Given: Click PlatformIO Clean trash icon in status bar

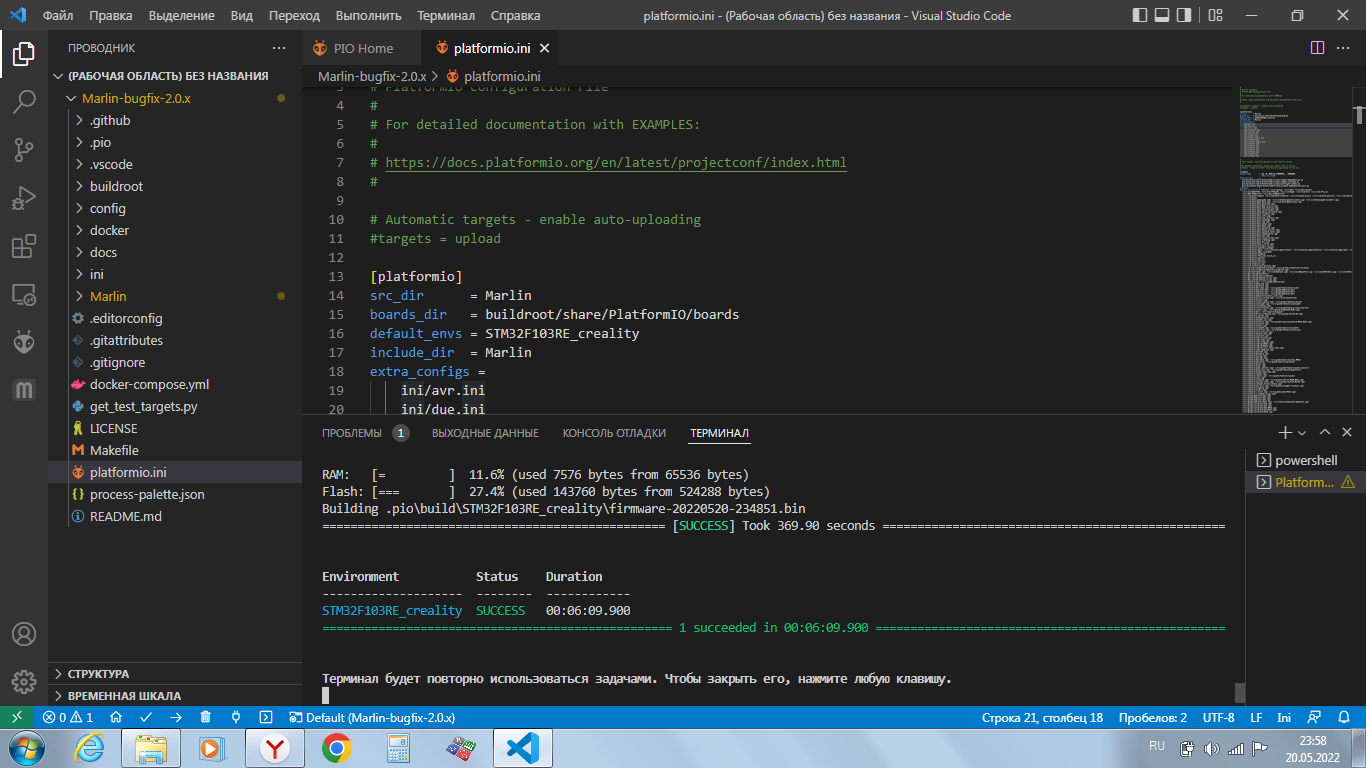Looking at the screenshot, I should tap(205, 717).
